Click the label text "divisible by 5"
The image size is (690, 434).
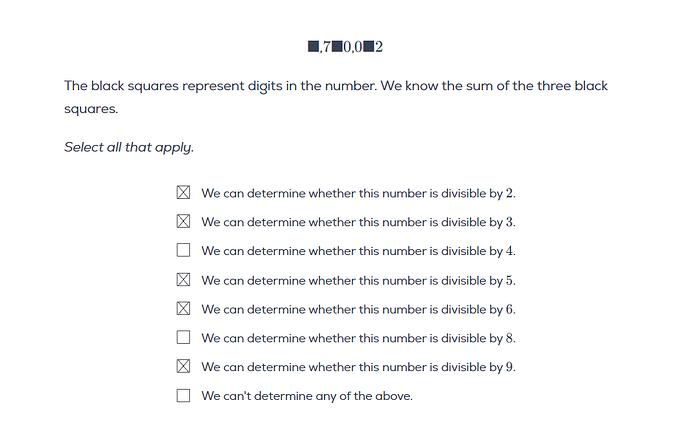tap(478, 280)
